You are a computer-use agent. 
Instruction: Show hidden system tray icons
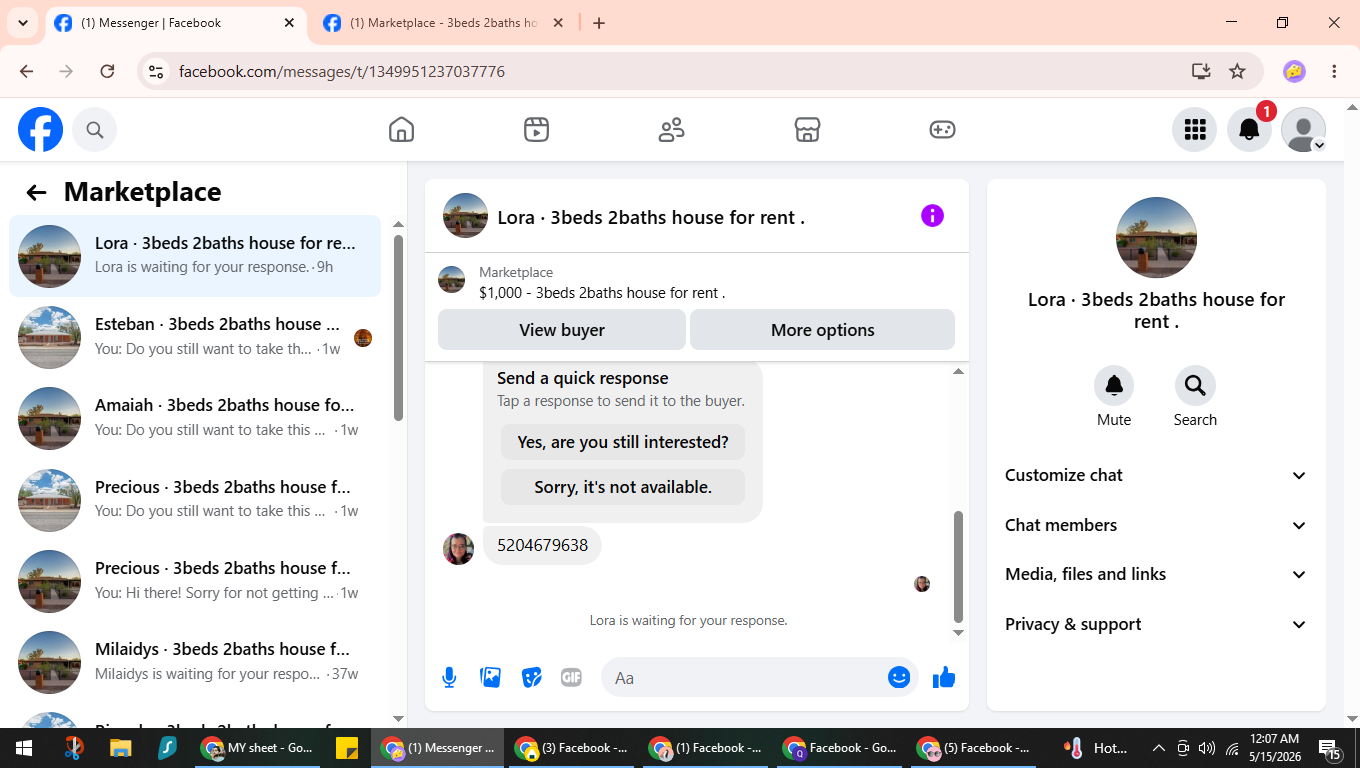point(1158,748)
